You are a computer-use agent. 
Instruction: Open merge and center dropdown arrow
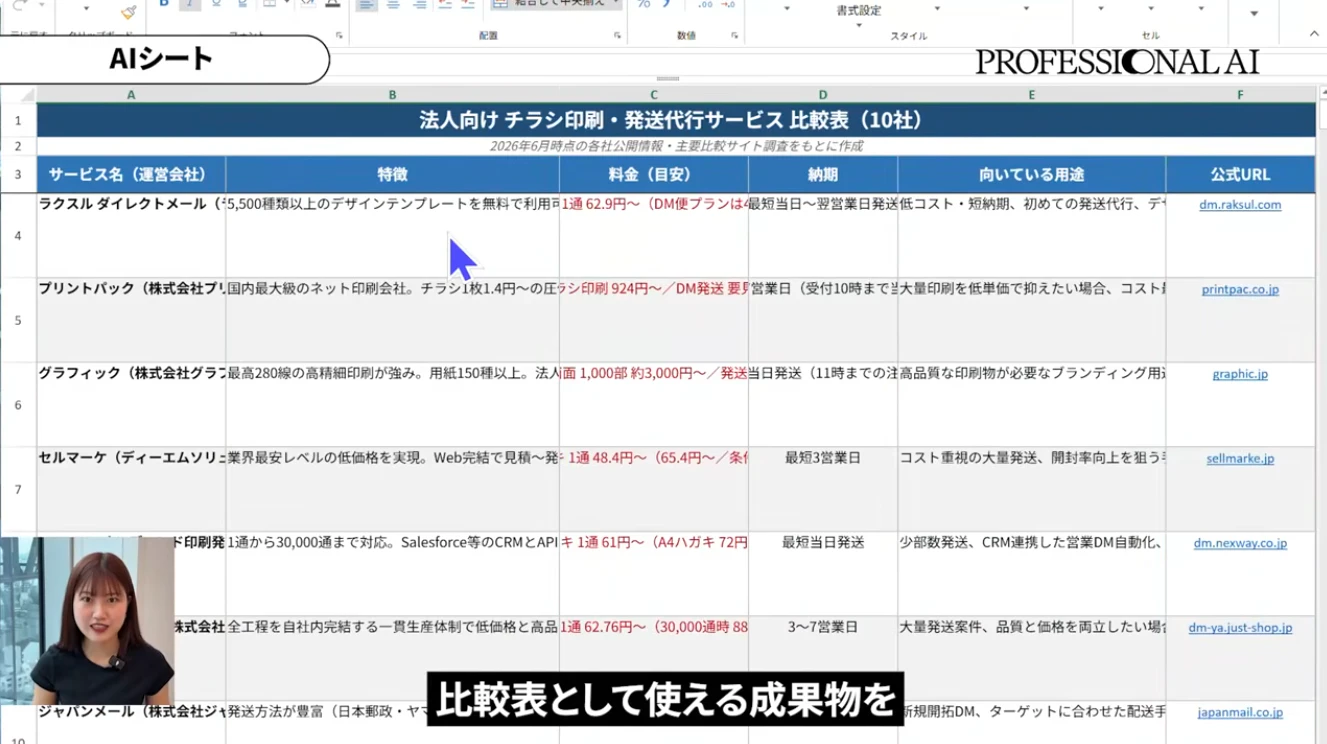[x=615, y=5]
